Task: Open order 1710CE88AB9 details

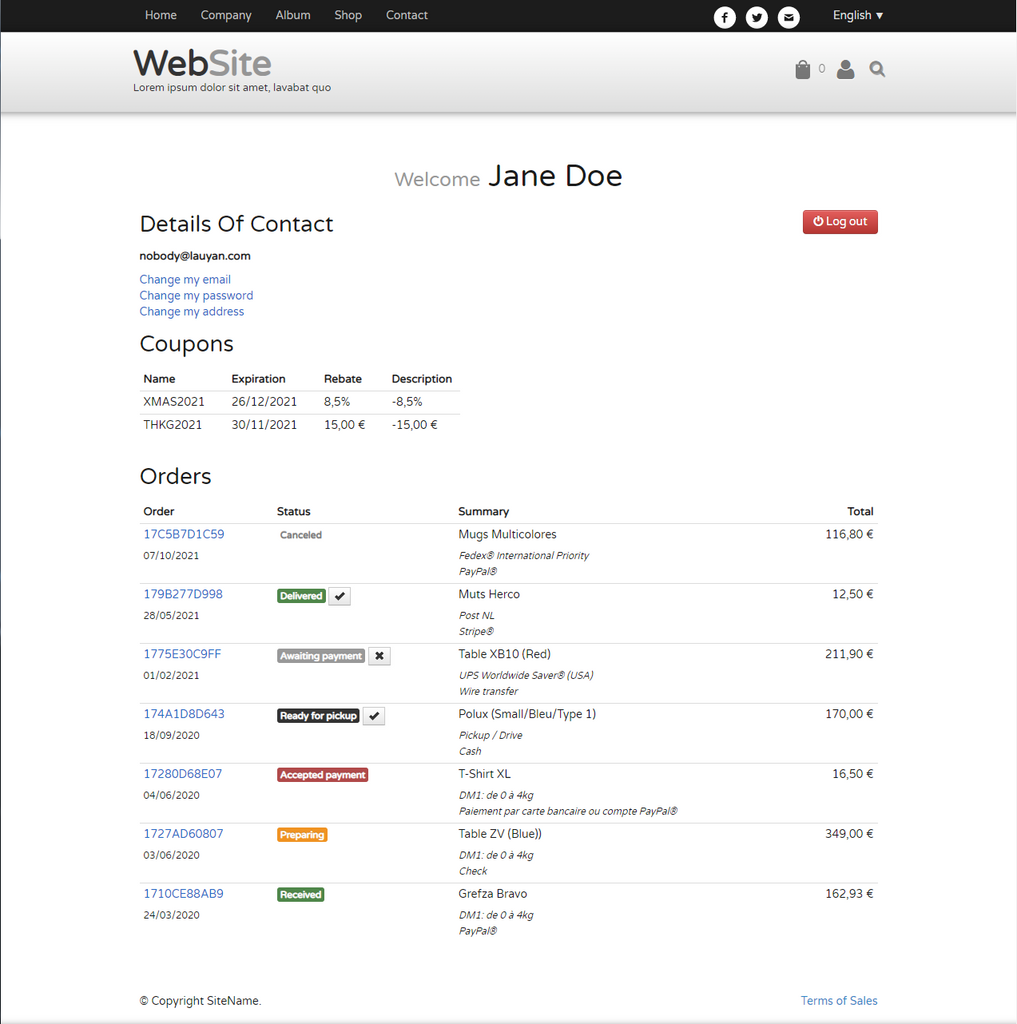Action: 183,893
